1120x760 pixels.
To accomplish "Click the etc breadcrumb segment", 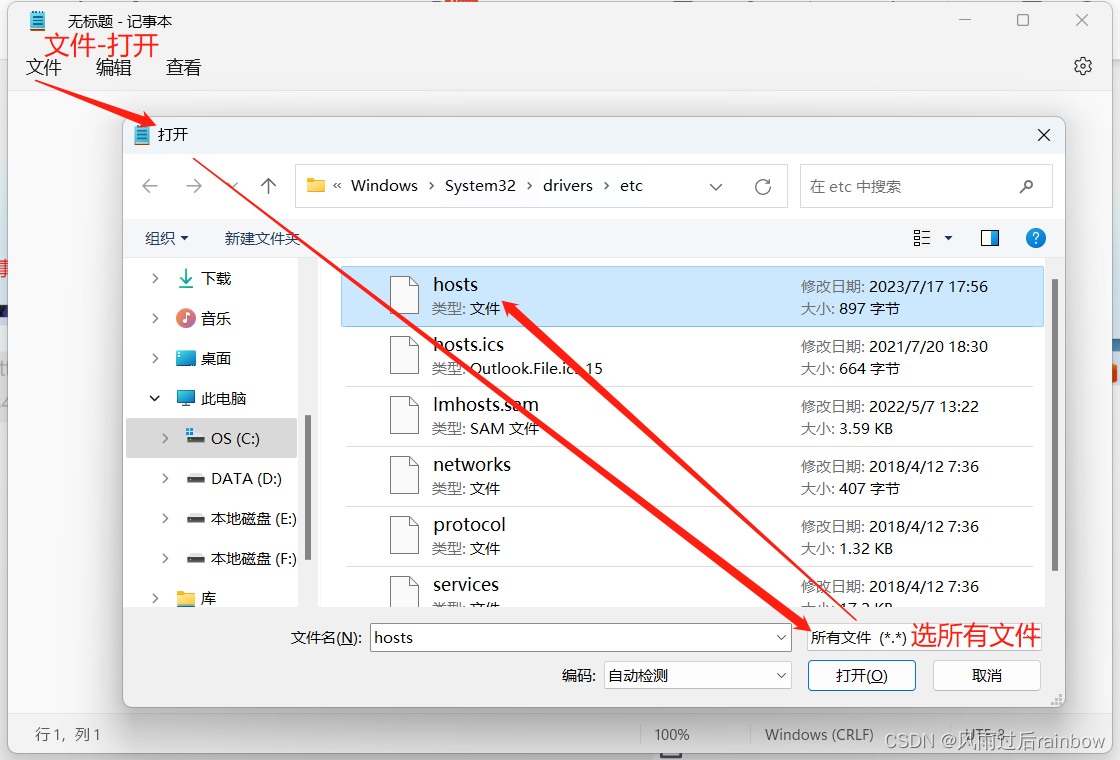I will point(631,186).
